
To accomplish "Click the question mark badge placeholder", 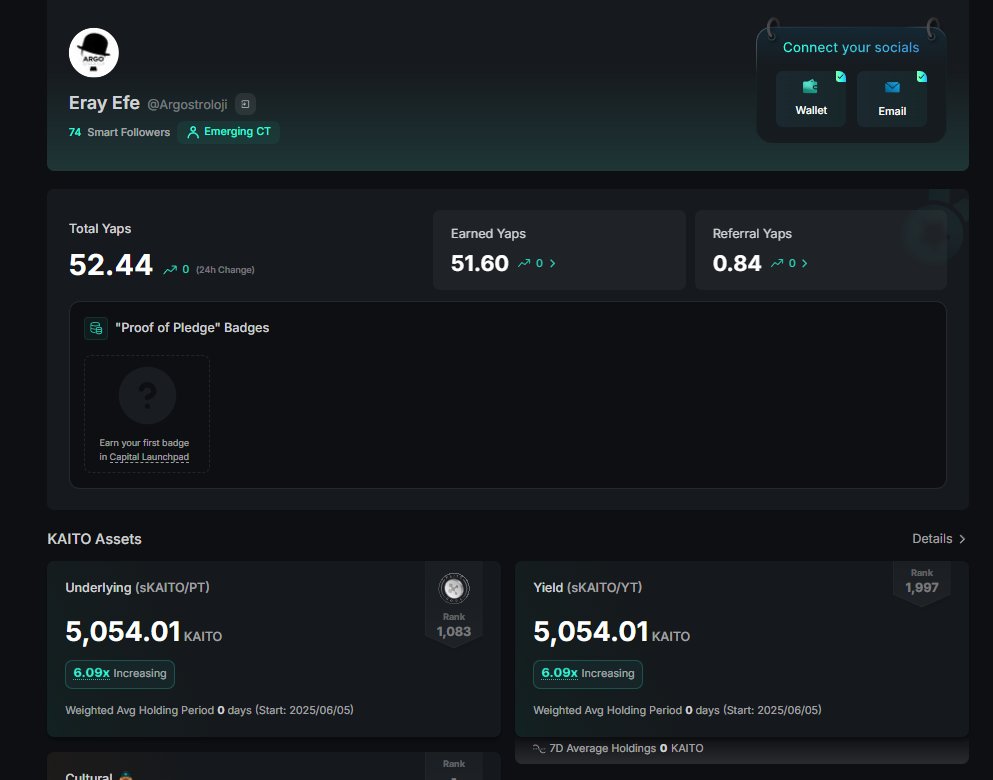I will (x=148, y=395).
